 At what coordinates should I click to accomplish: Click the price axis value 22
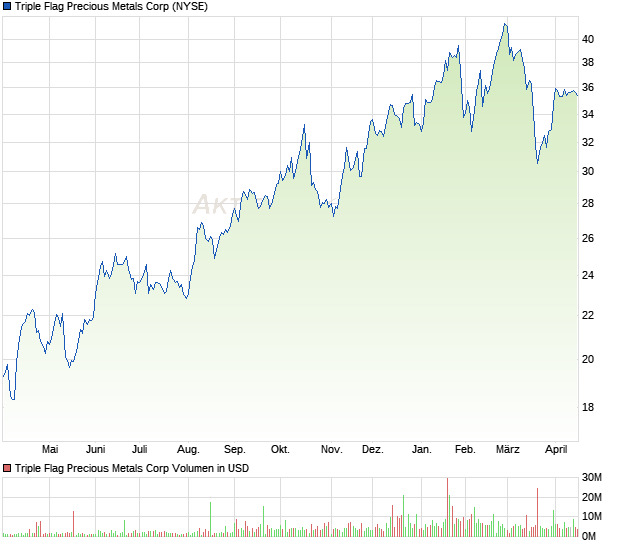pyautogui.click(x=588, y=315)
